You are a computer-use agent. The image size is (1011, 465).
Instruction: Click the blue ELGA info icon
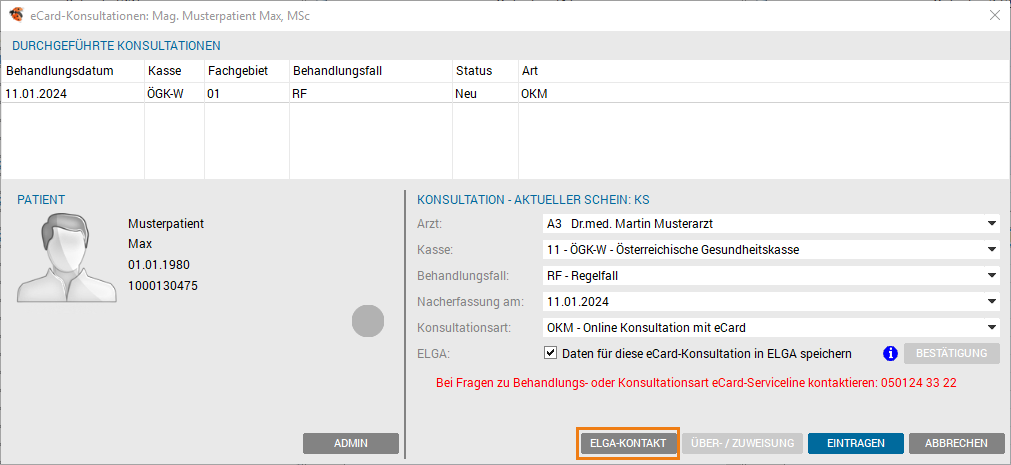890,353
